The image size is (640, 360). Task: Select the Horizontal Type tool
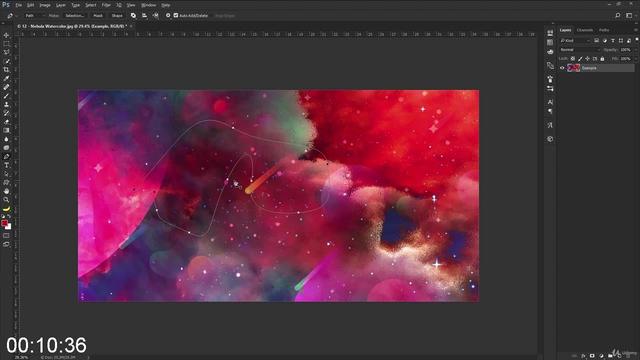click(6, 165)
